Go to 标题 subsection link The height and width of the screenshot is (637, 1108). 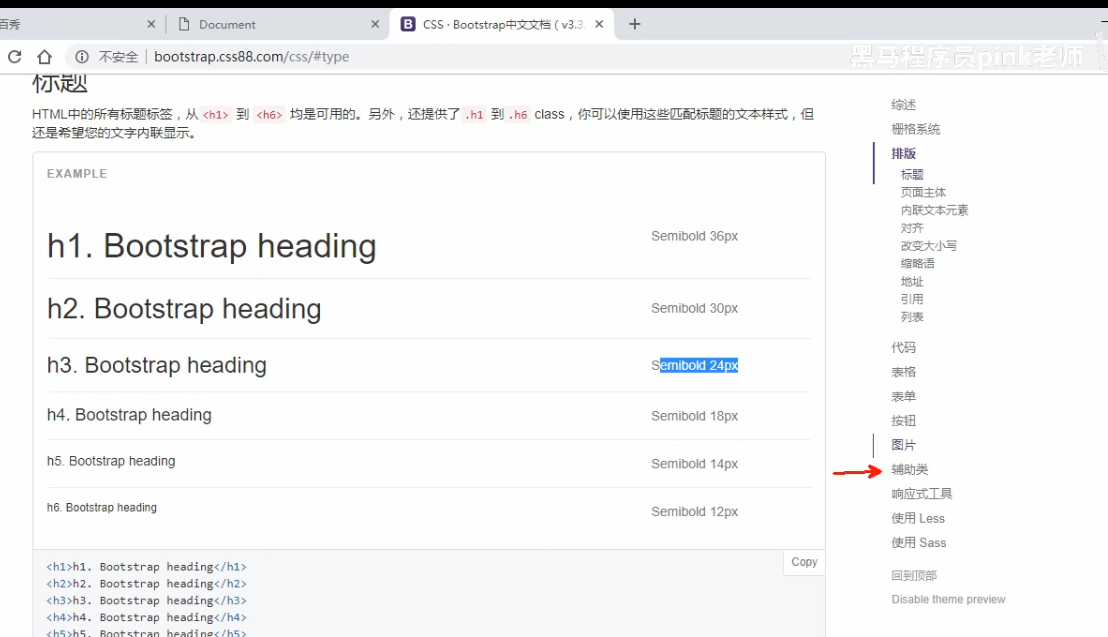[x=912, y=175]
